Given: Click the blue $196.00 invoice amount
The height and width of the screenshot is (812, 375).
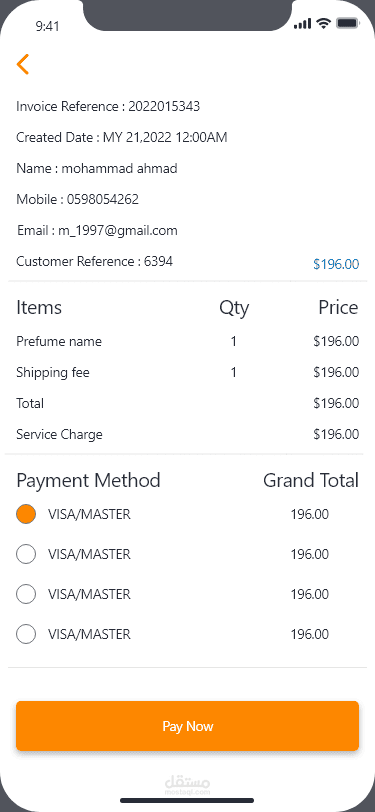Looking at the screenshot, I should [336, 264].
